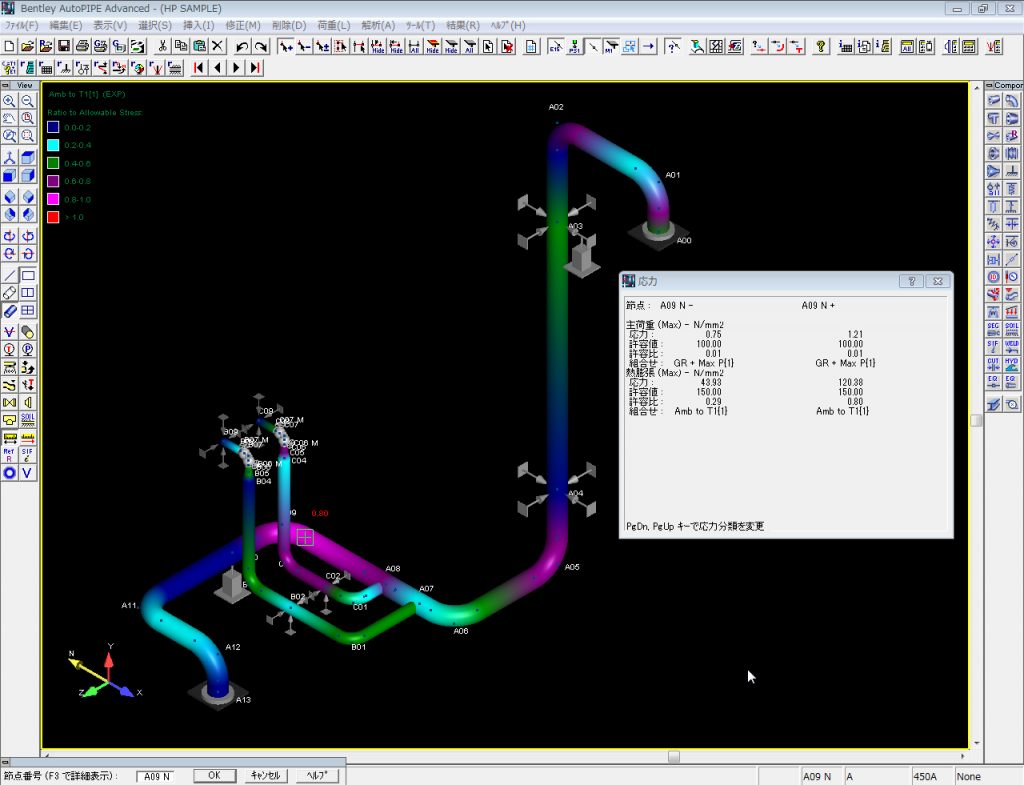This screenshot has height=785, width=1024.
Task: Click the red >1.0 legend swatch
Action: coord(53,217)
